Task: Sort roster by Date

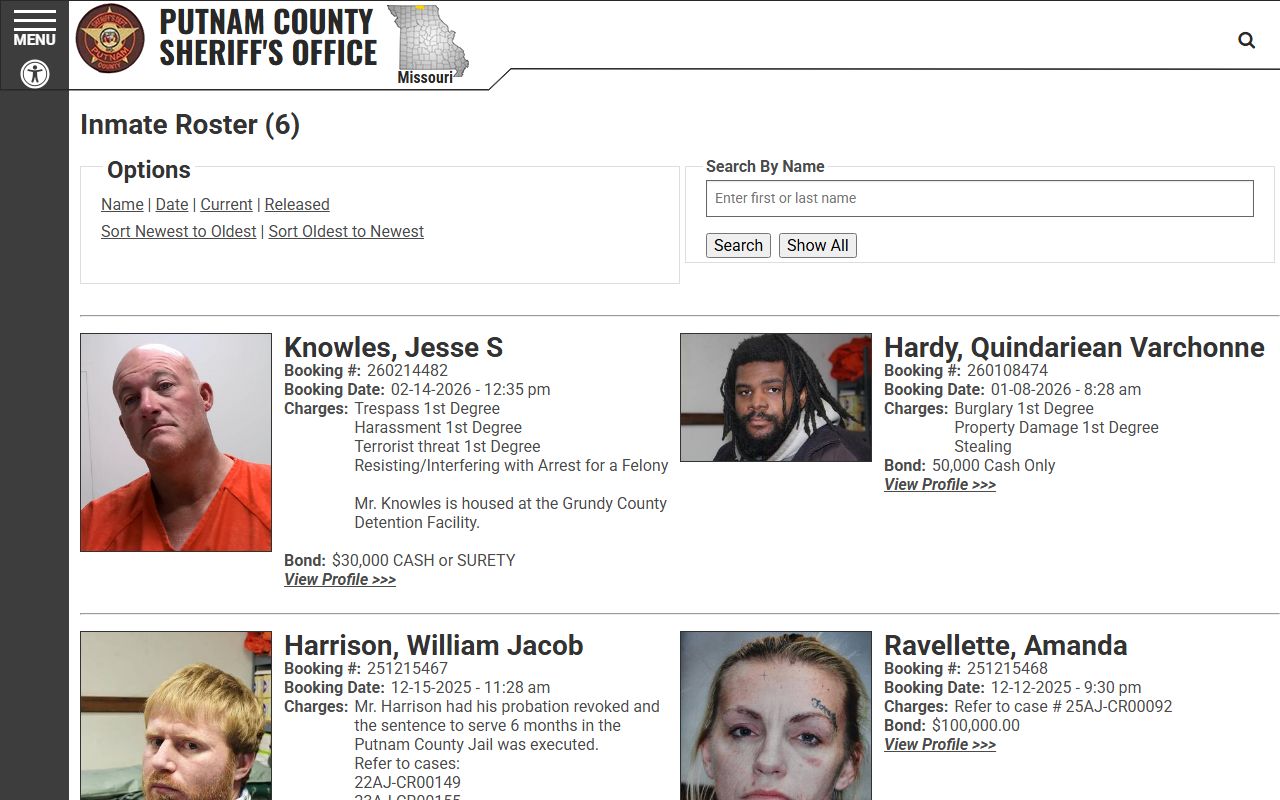Action: coord(172,204)
